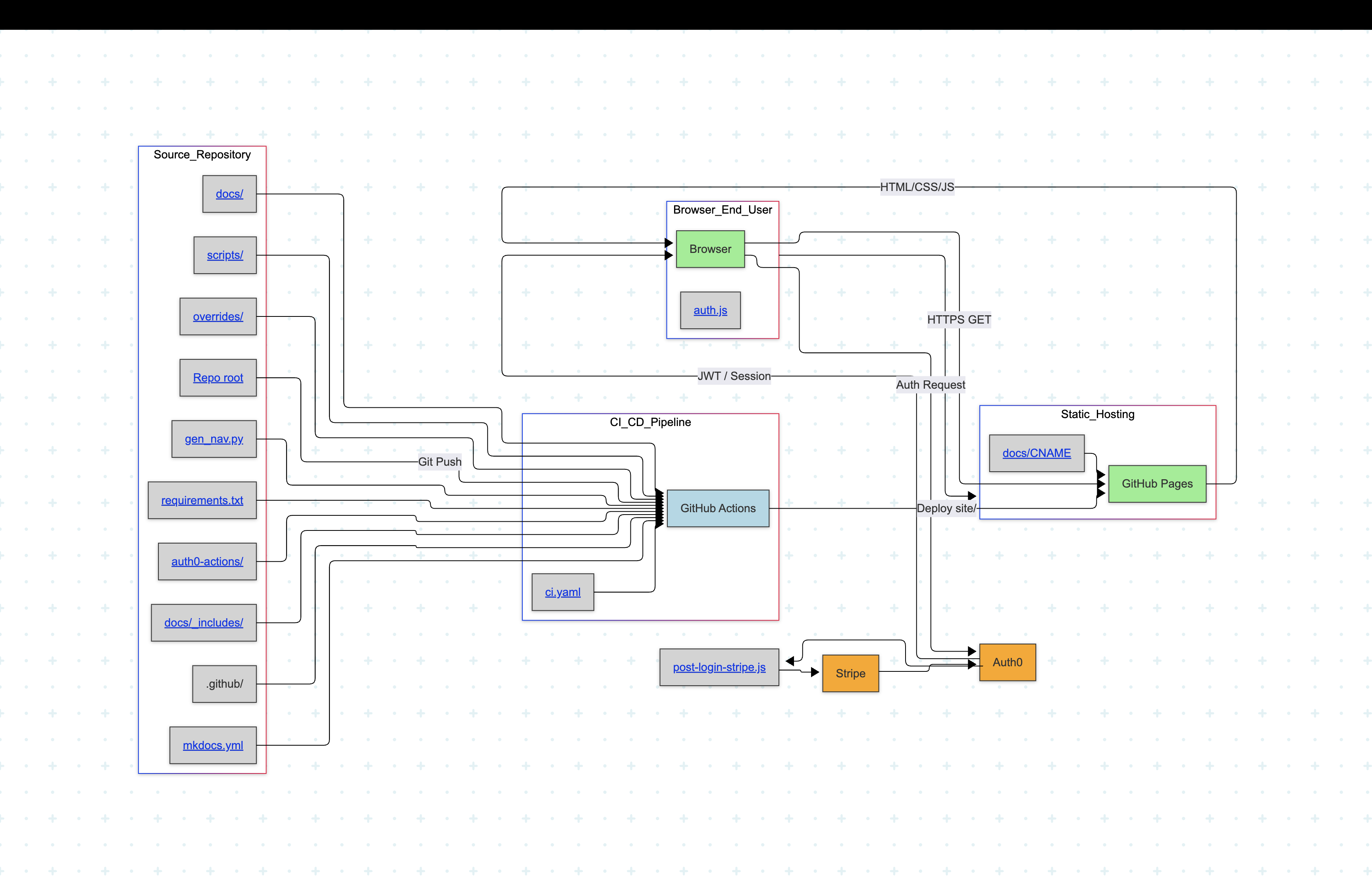The width and height of the screenshot is (1372, 887).
Task: Open the auth.js link
Action: tap(710, 310)
